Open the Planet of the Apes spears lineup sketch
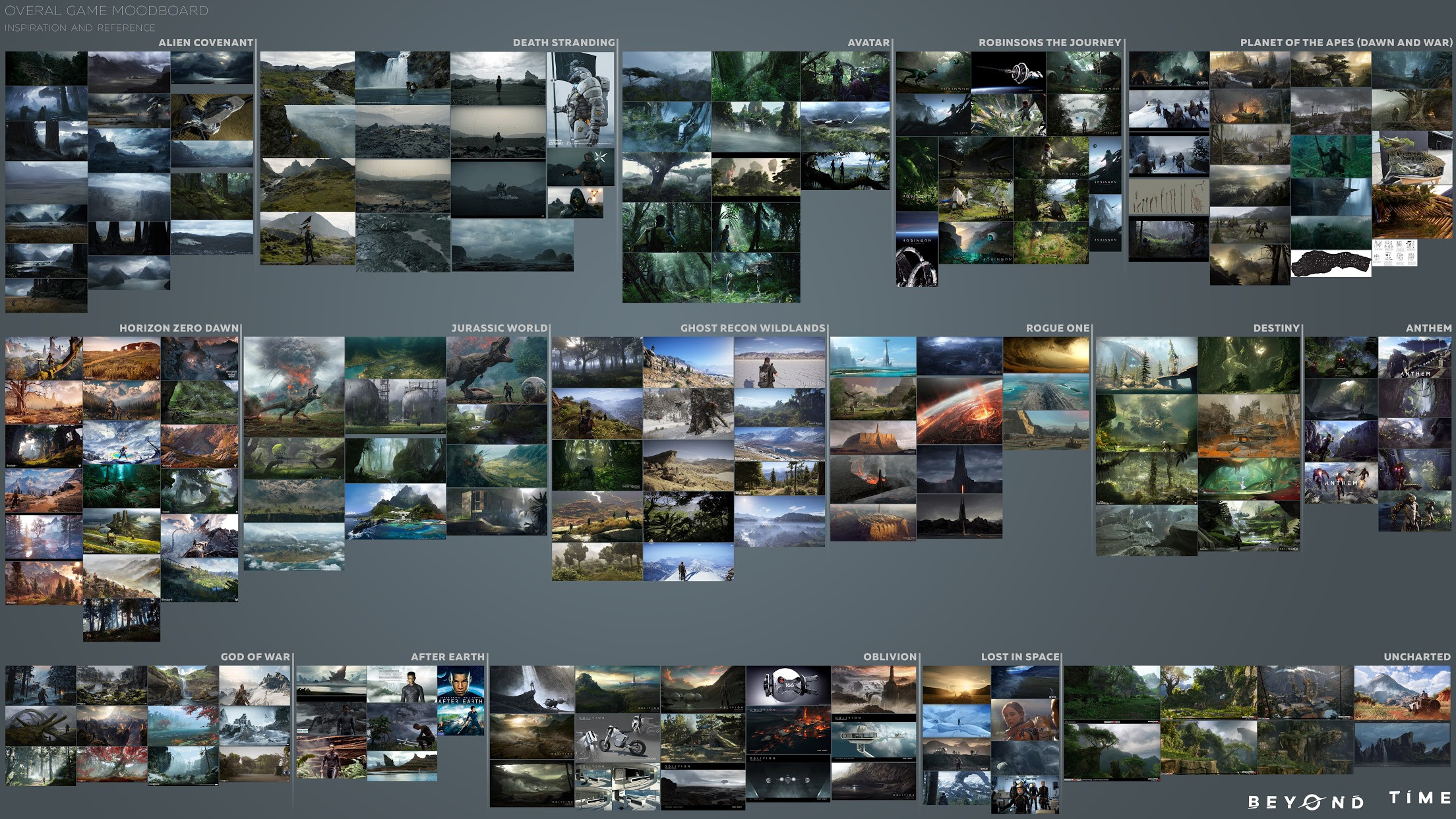 coord(1168,197)
